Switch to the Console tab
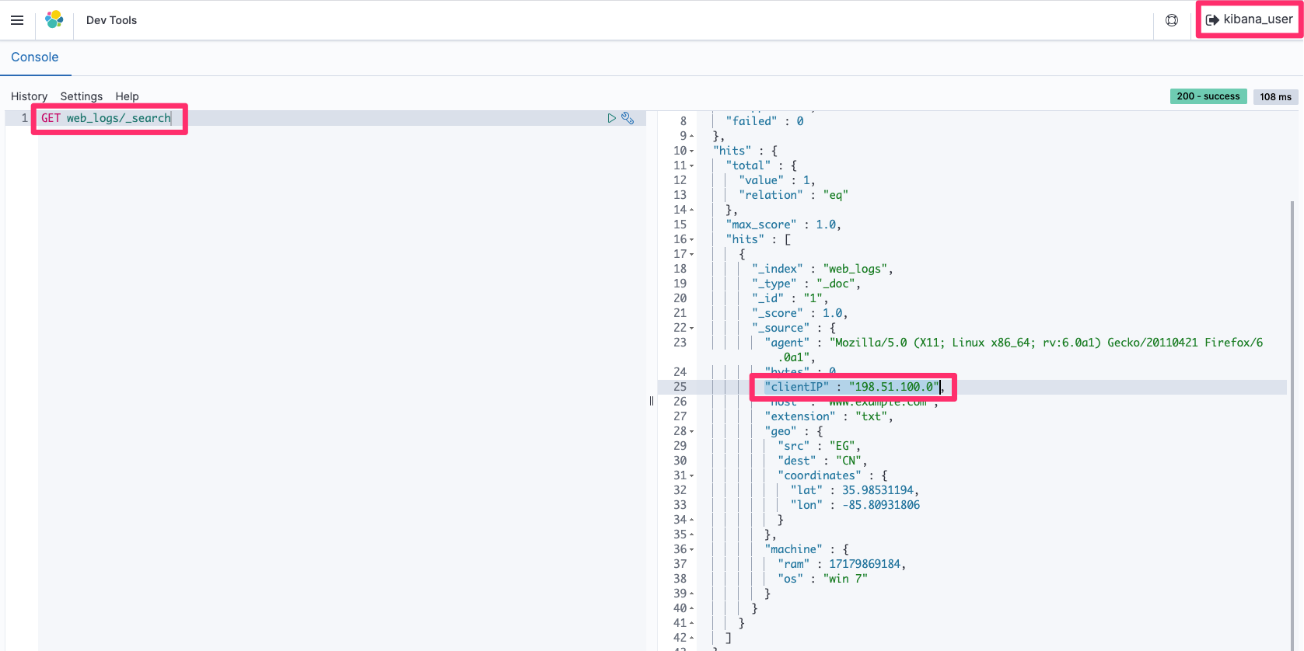The image size is (1304, 651). pos(35,58)
